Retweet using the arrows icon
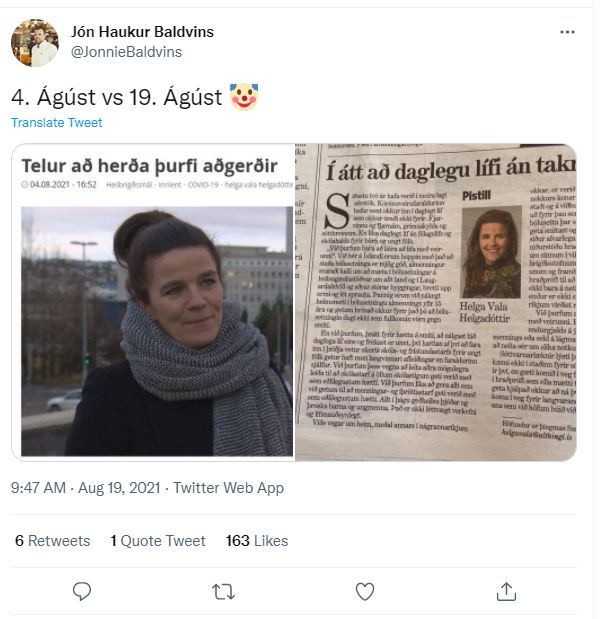Viewport: 603px width, 619px height. (x=224, y=592)
